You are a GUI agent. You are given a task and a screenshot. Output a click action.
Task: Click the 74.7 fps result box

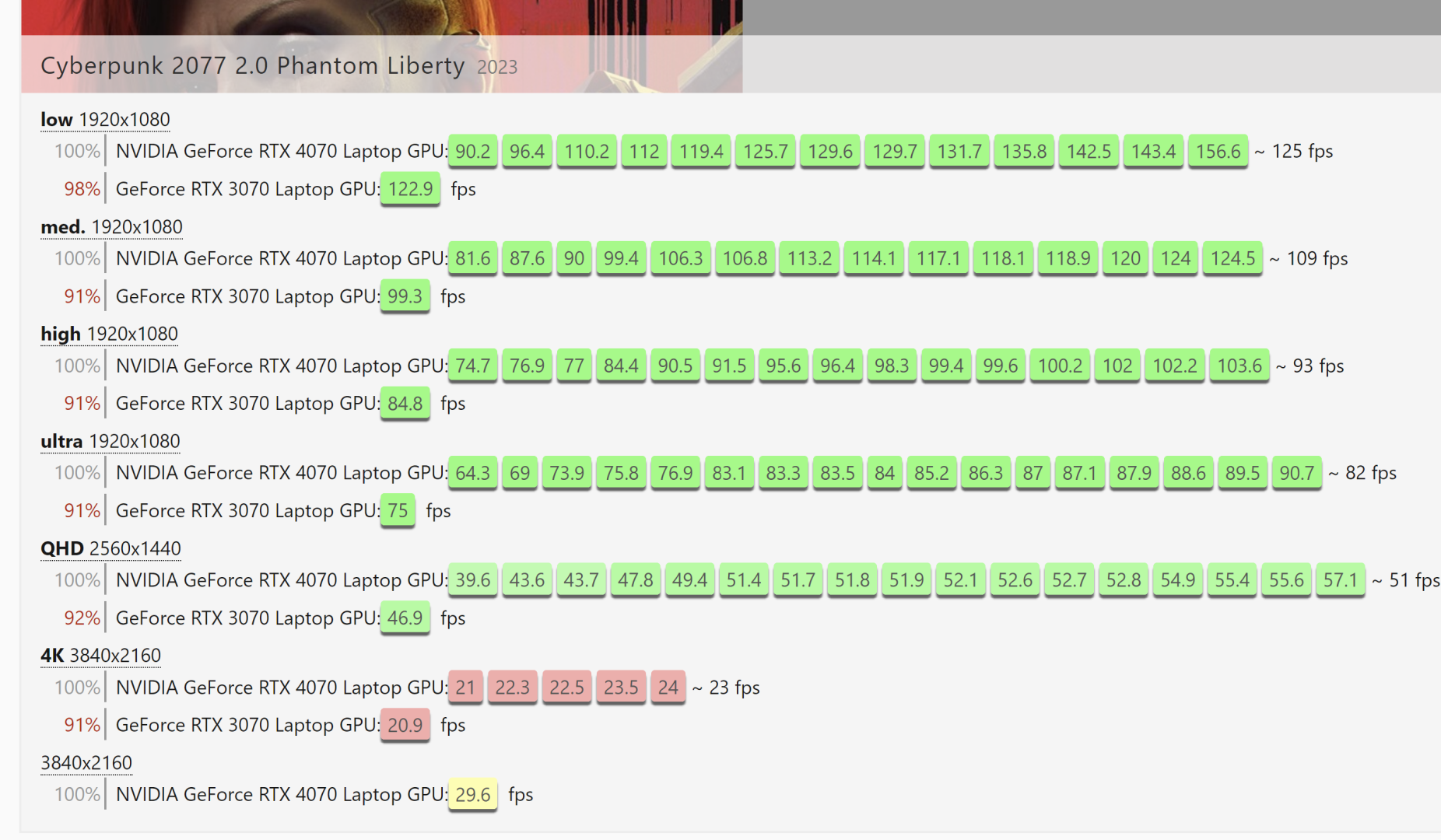click(x=473, y=366)
